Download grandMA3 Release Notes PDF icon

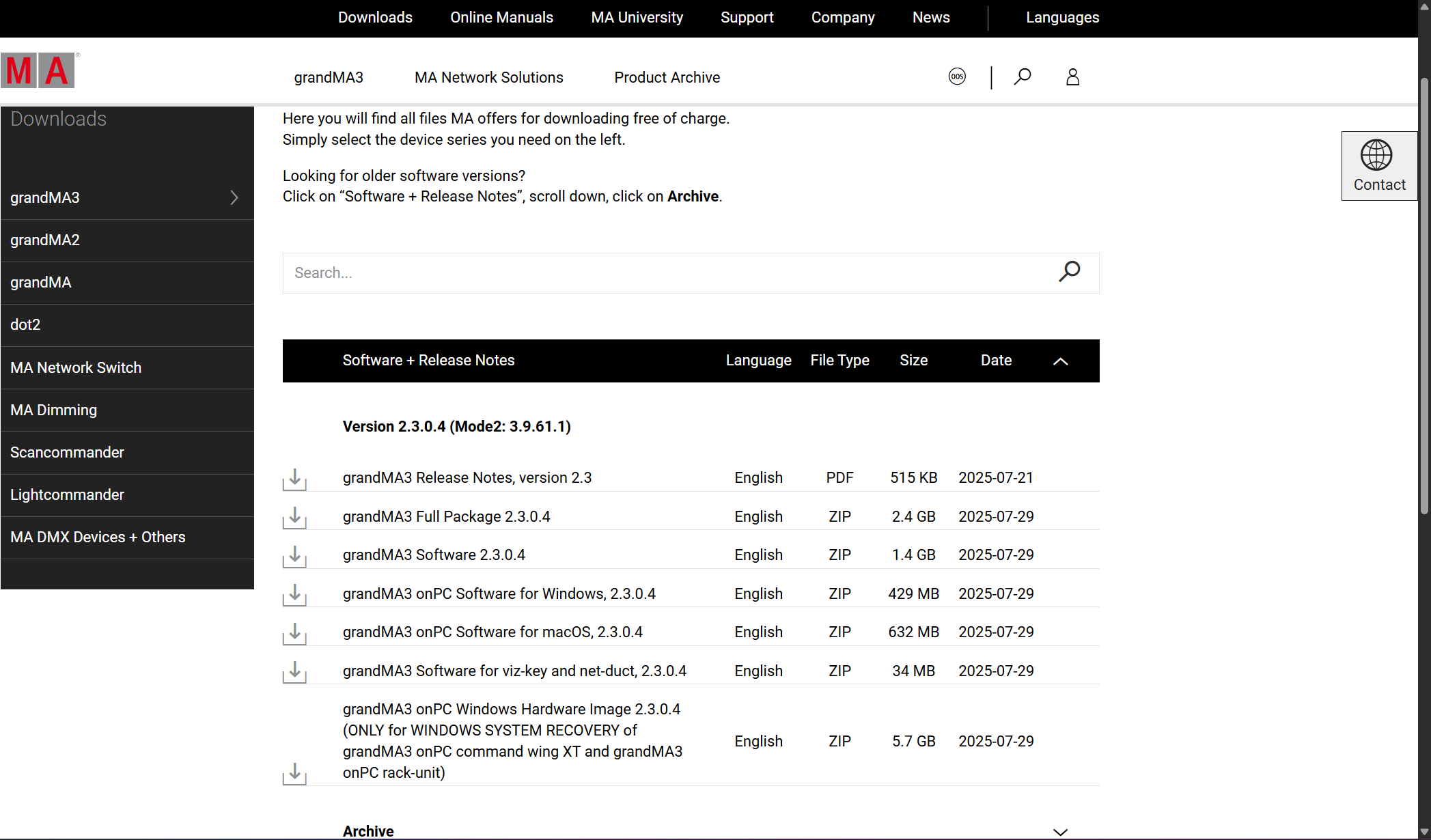pyautogui.click(x=294, y=479)
